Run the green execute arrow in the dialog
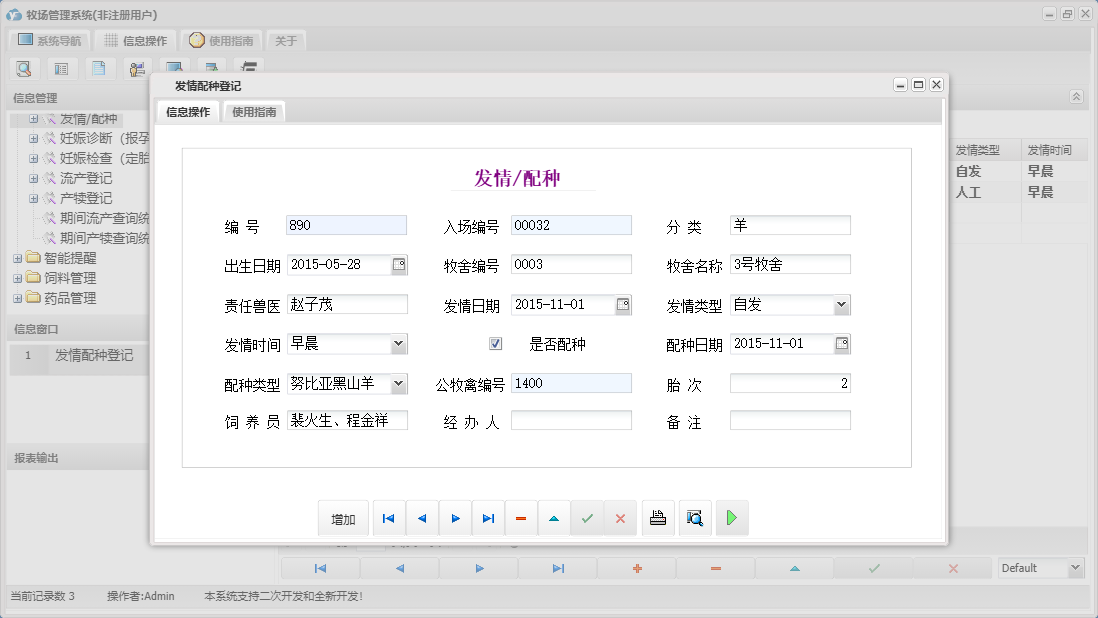Image resolution: width=1098 pixels, height=618 pixels. click(732, 518)
